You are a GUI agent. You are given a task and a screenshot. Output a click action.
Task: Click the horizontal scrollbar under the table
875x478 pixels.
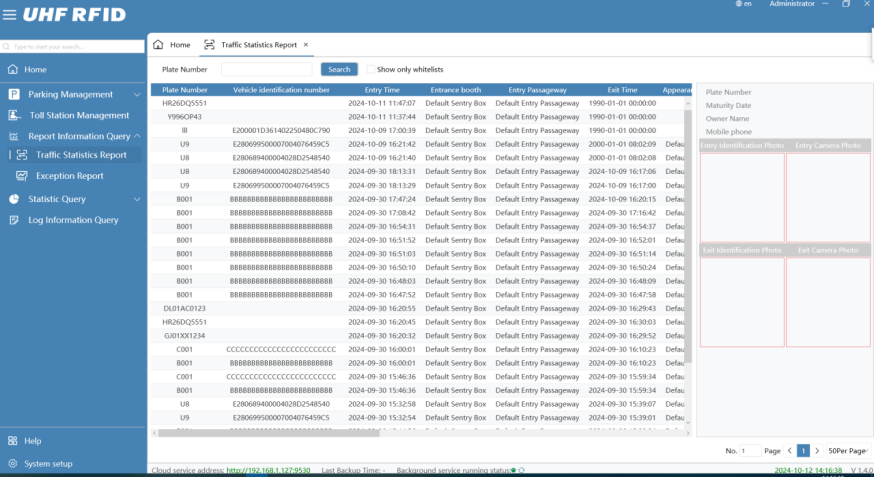click(268, 433)
